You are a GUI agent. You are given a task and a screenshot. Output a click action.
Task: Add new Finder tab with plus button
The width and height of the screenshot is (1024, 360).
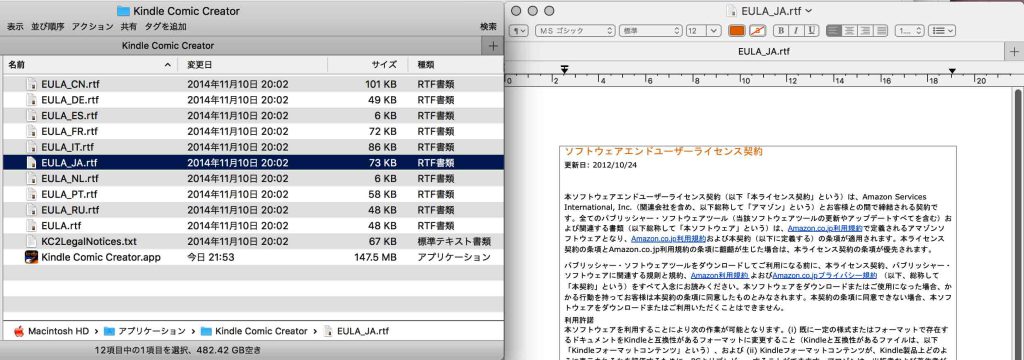tap(492, 46)
